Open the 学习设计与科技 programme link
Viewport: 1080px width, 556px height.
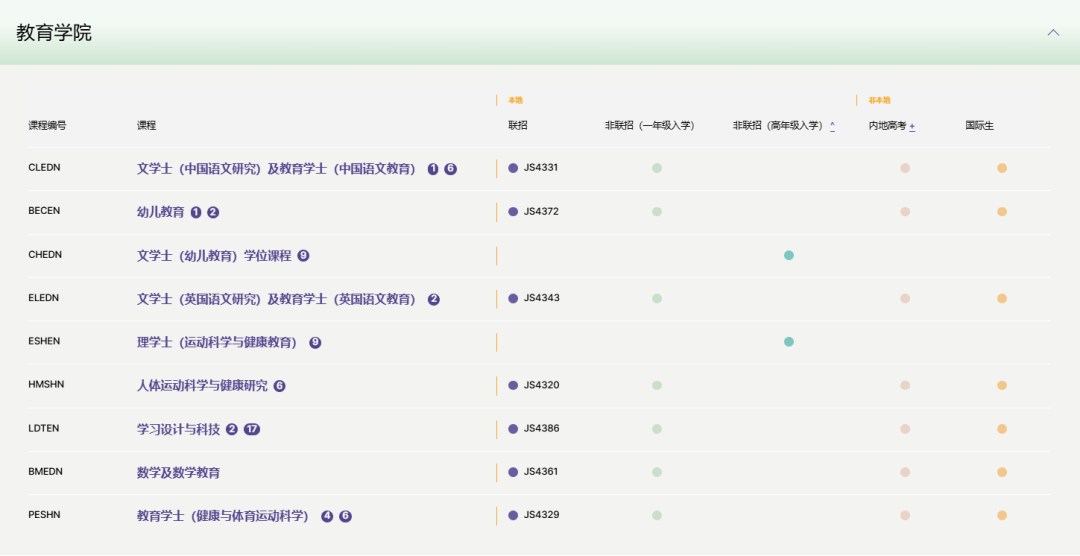click(178, 429)
